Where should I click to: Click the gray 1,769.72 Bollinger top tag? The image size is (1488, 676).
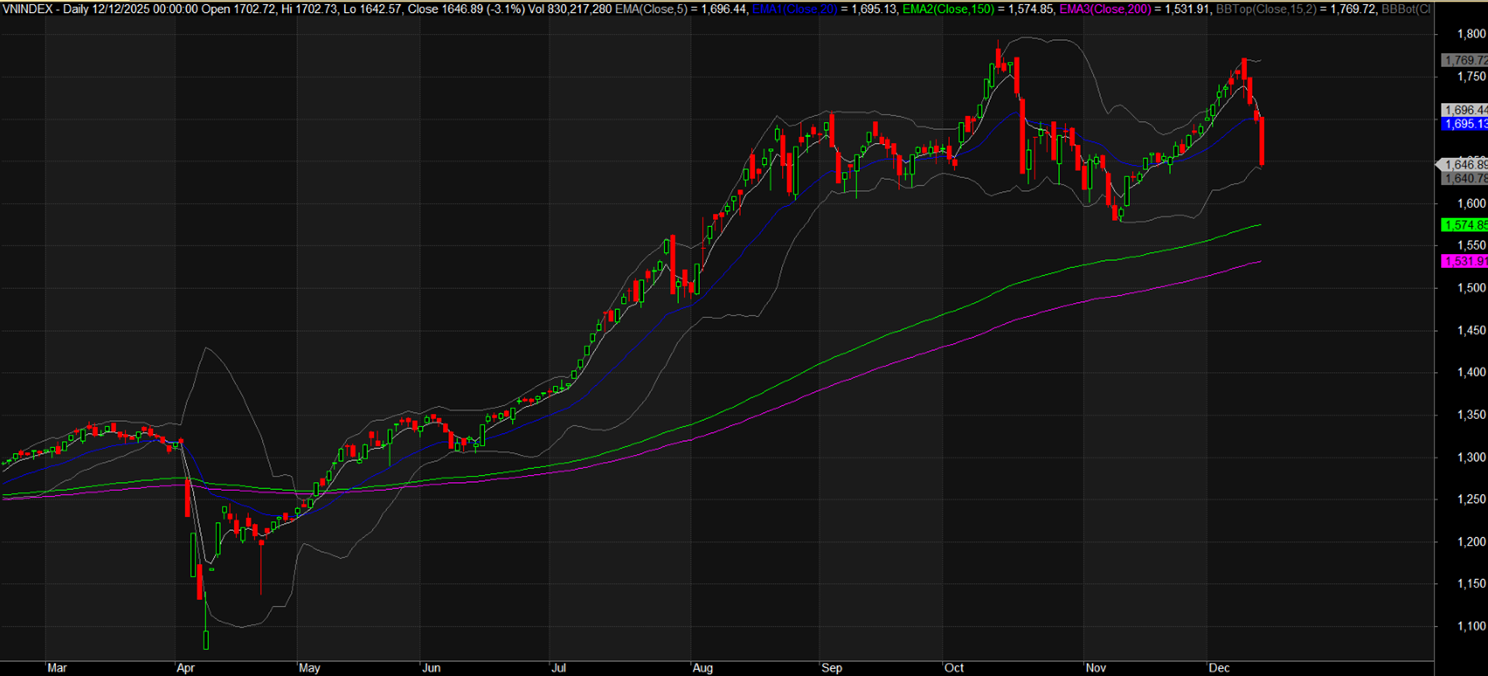(1463, 60)
